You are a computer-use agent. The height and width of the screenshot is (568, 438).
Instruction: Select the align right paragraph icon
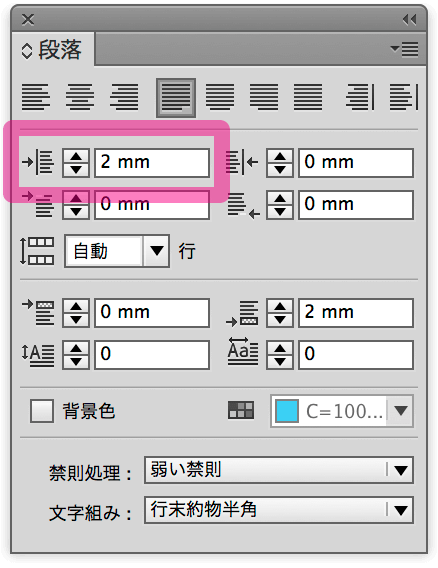click(x=124, y=97)
